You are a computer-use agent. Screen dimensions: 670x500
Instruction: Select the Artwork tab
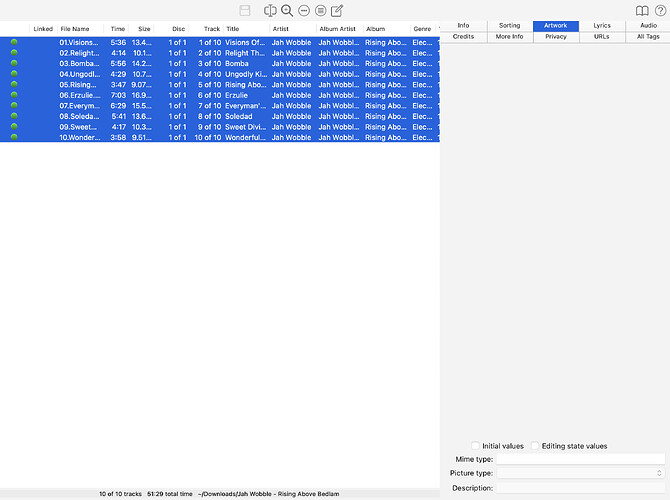(x=555, y=26)
